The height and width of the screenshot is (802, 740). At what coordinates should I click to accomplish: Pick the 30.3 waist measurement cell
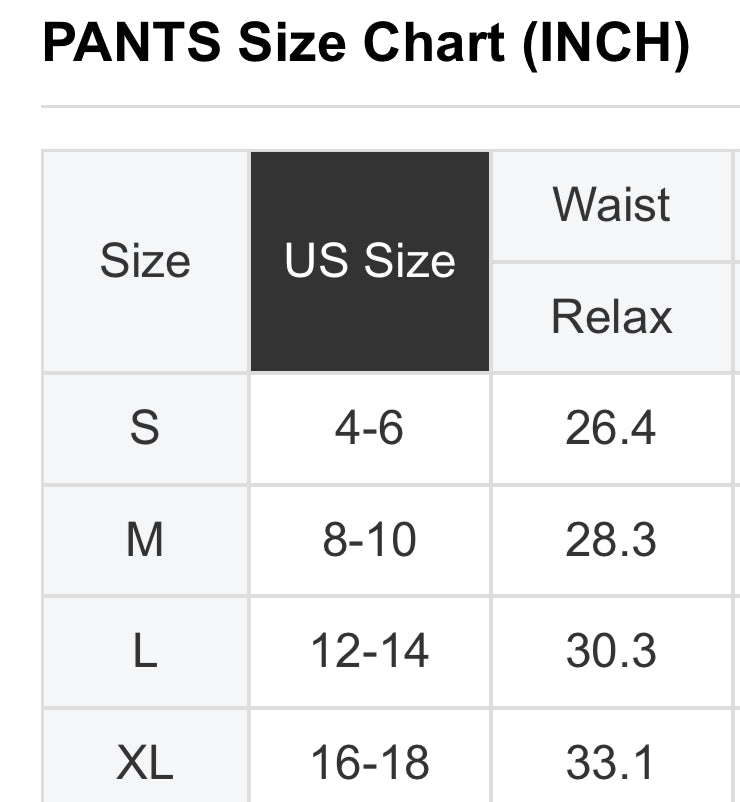coord(611,653)
